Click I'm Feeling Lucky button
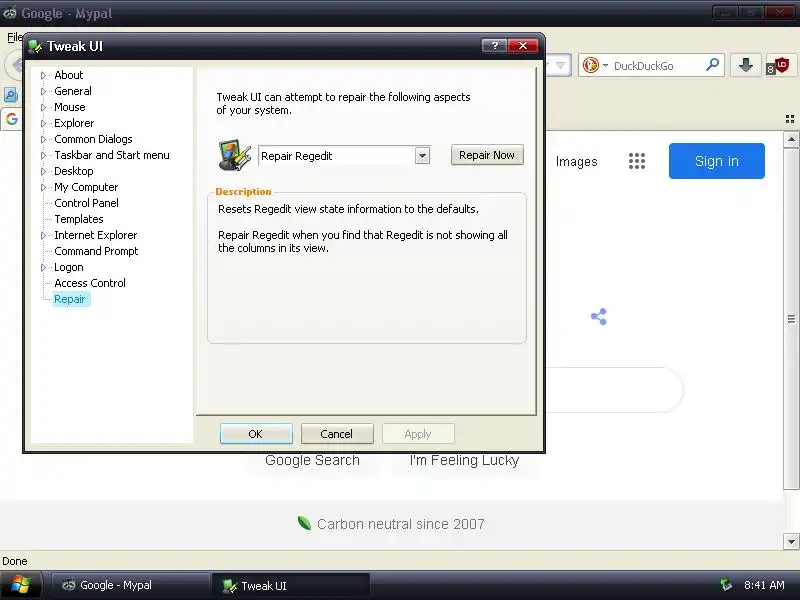The image size is (800, 600). 464,460
